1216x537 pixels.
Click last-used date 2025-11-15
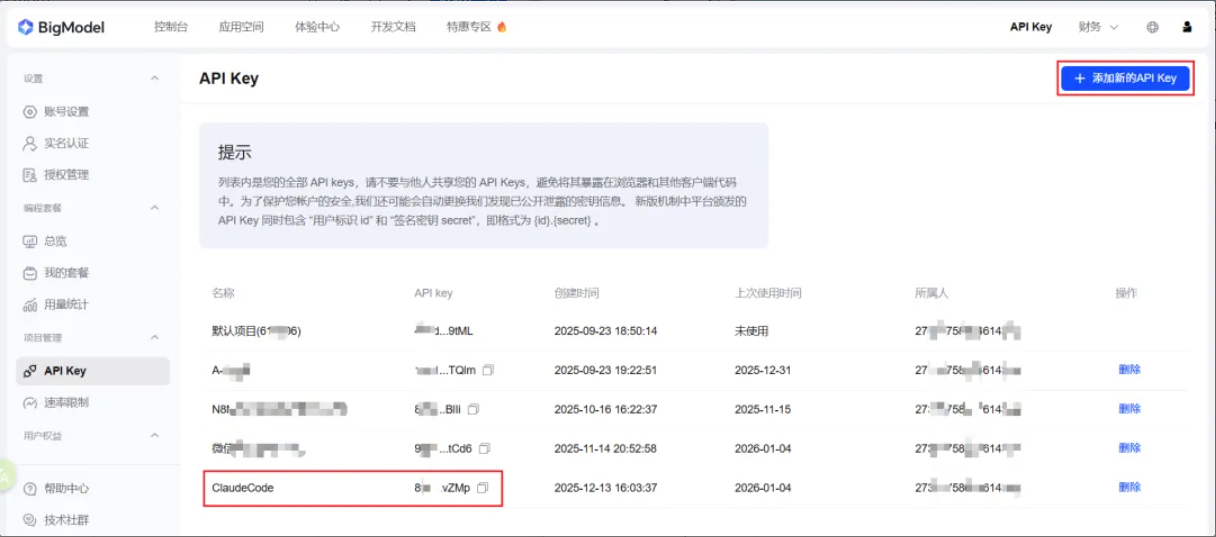(762, 409)
